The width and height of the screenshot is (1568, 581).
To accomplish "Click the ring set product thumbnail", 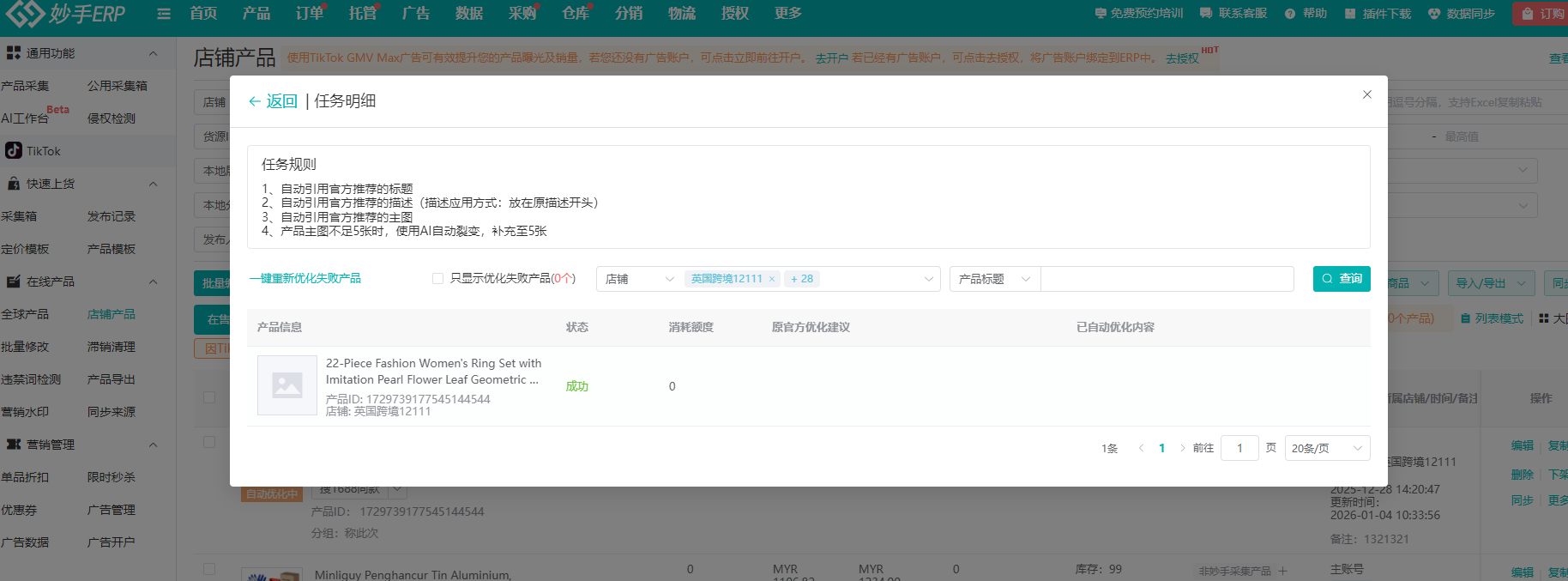I will click(287, 385).
